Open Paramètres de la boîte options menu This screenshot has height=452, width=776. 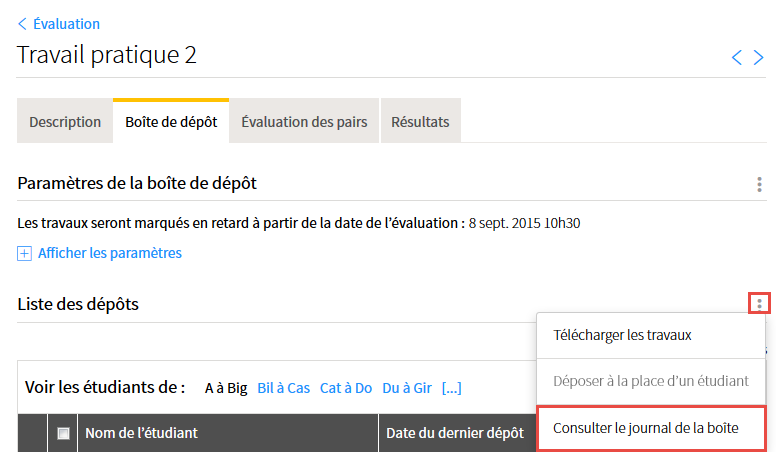coord(759,184)
